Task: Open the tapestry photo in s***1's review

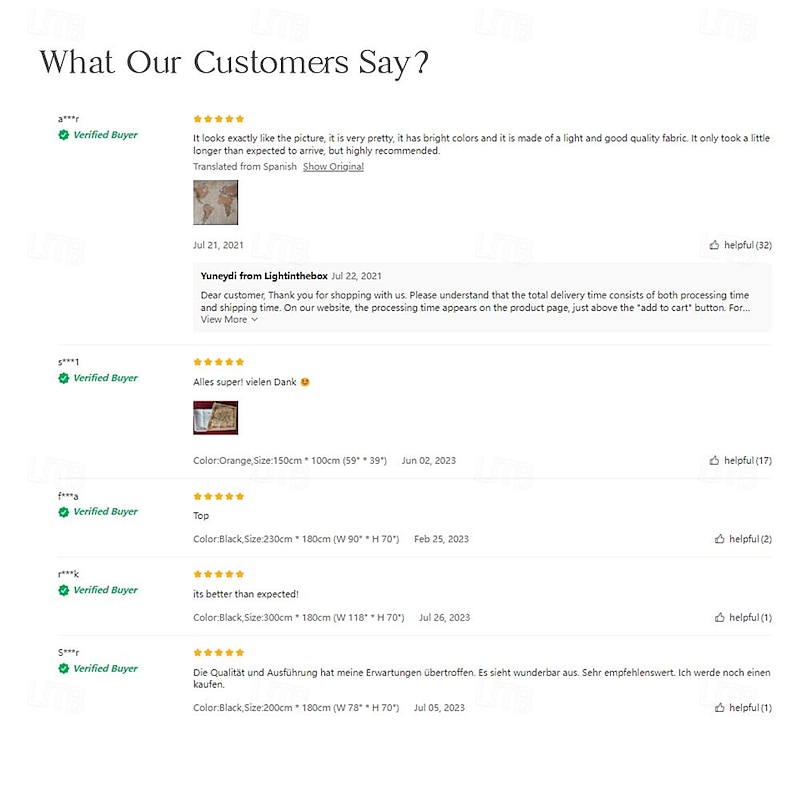Action: click(215, 418)
